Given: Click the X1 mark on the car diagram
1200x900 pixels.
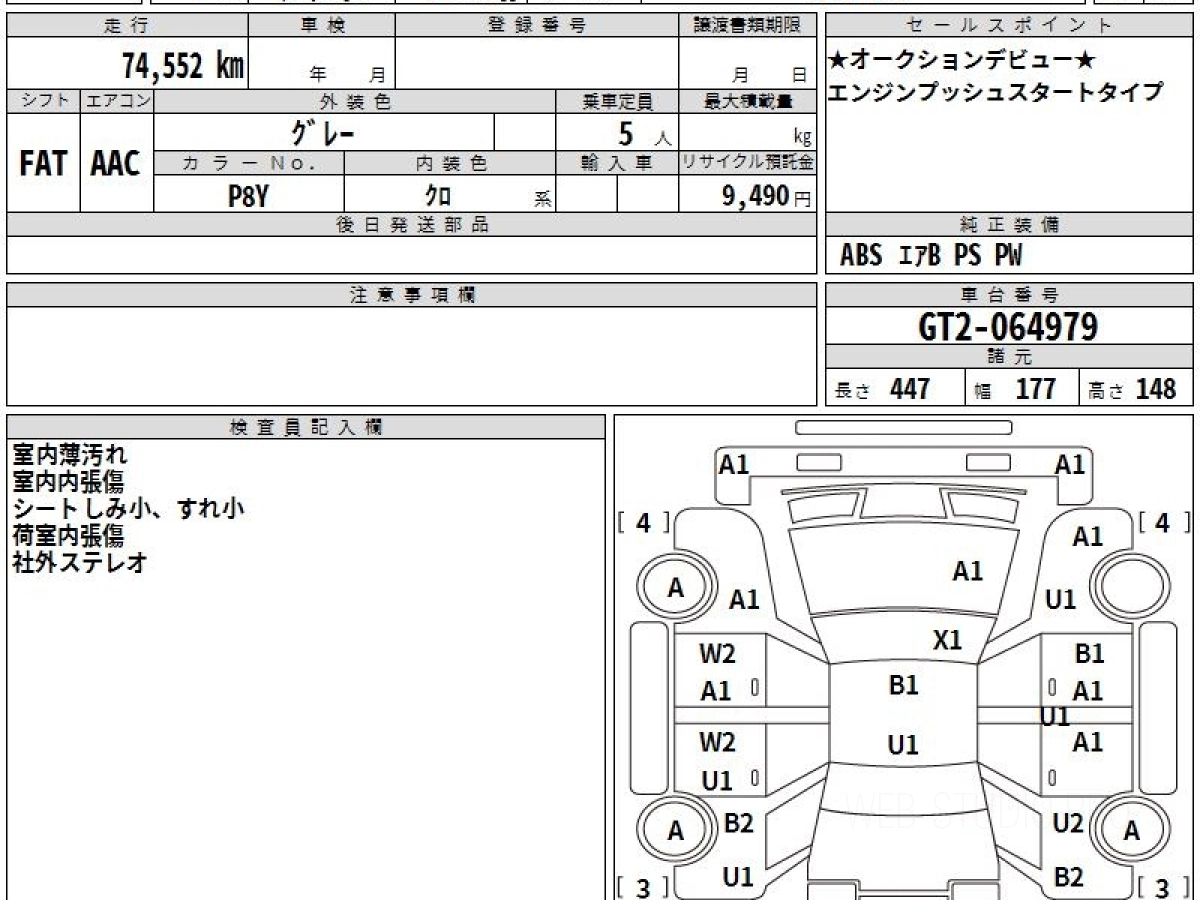Looking at the screenshot, I should click(x=947, y=640).
